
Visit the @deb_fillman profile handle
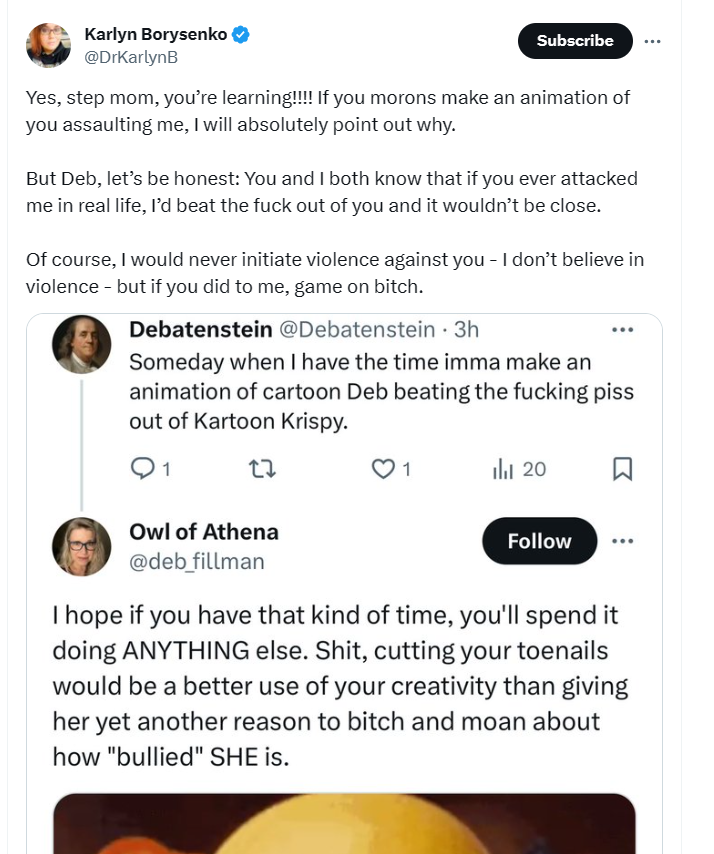pos(197,561)
